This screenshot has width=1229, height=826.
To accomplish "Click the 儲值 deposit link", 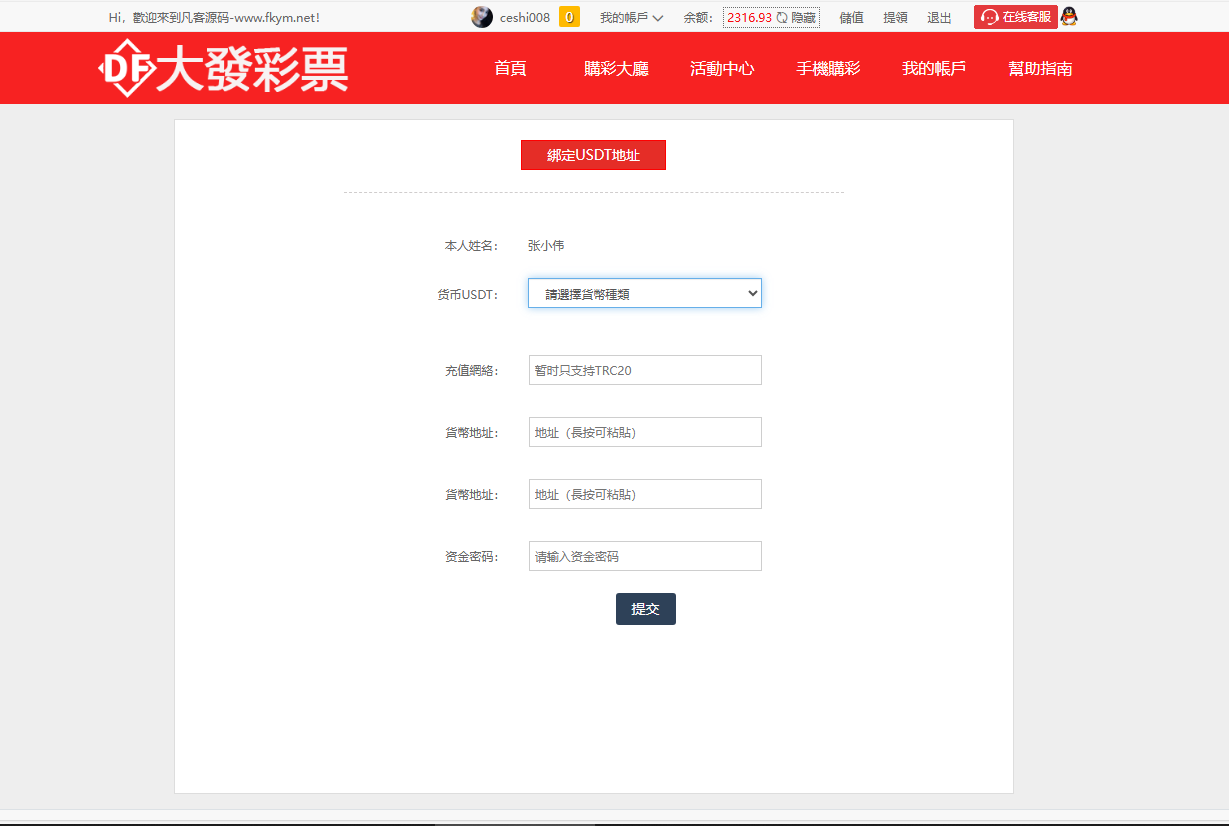I will point(851,16).
